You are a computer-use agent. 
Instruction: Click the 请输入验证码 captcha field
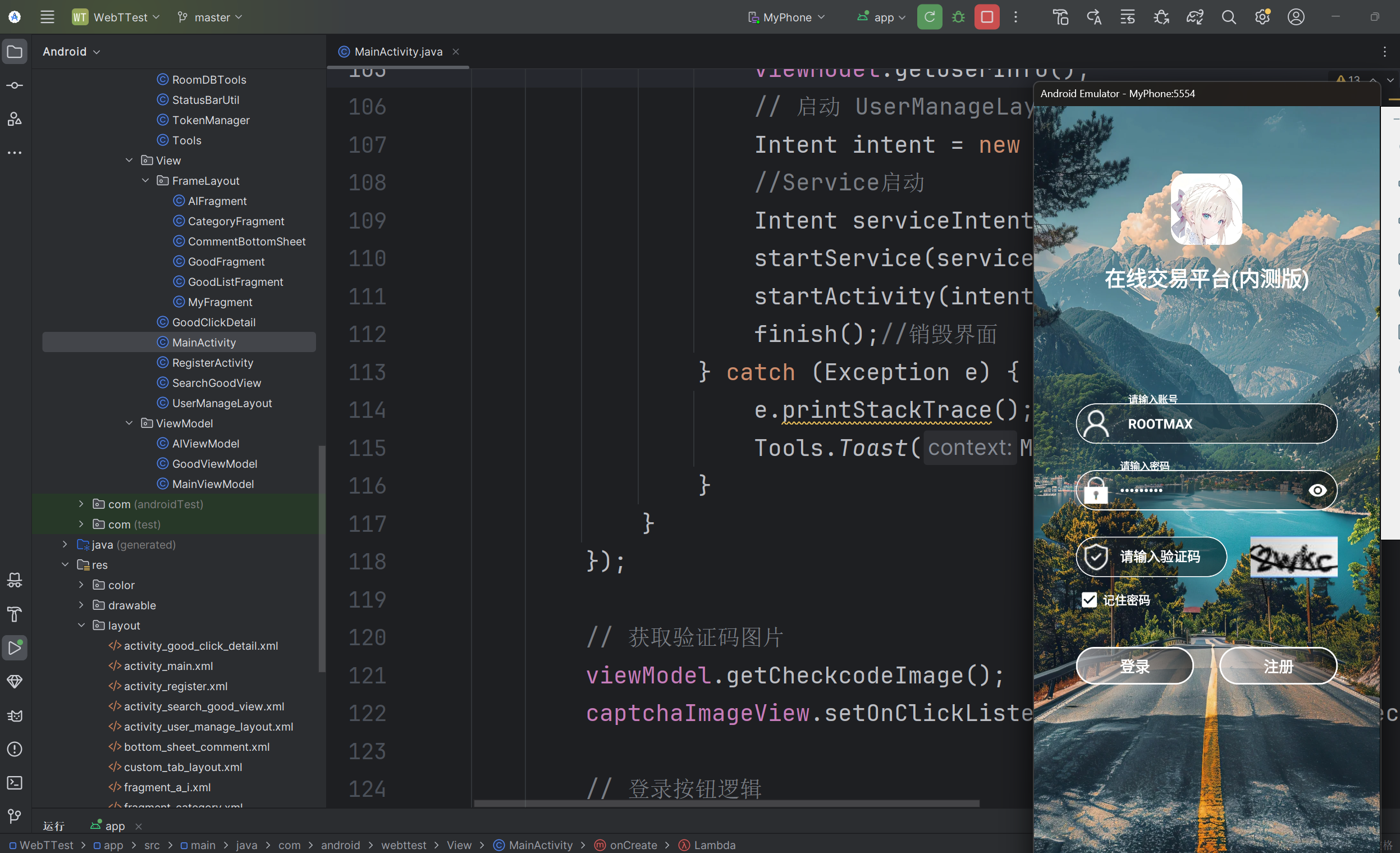pyautogui.click(x=1151, y=557)
